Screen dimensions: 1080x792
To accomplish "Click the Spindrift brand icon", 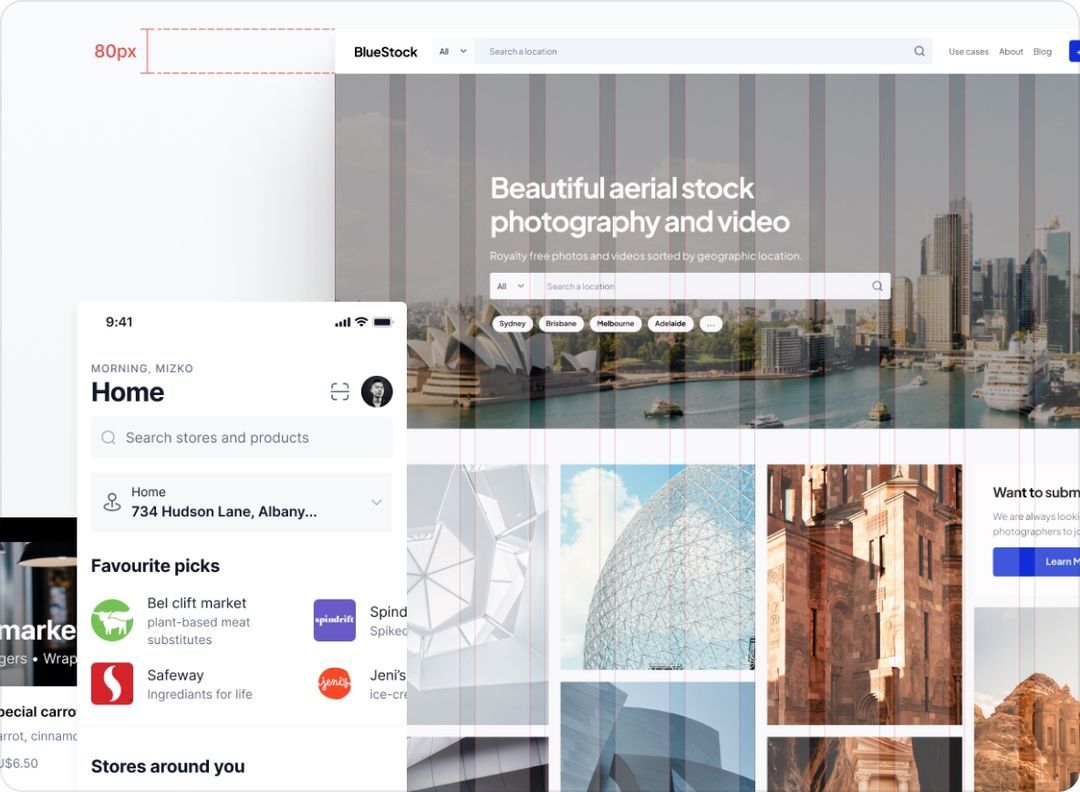I will point(334,620).
